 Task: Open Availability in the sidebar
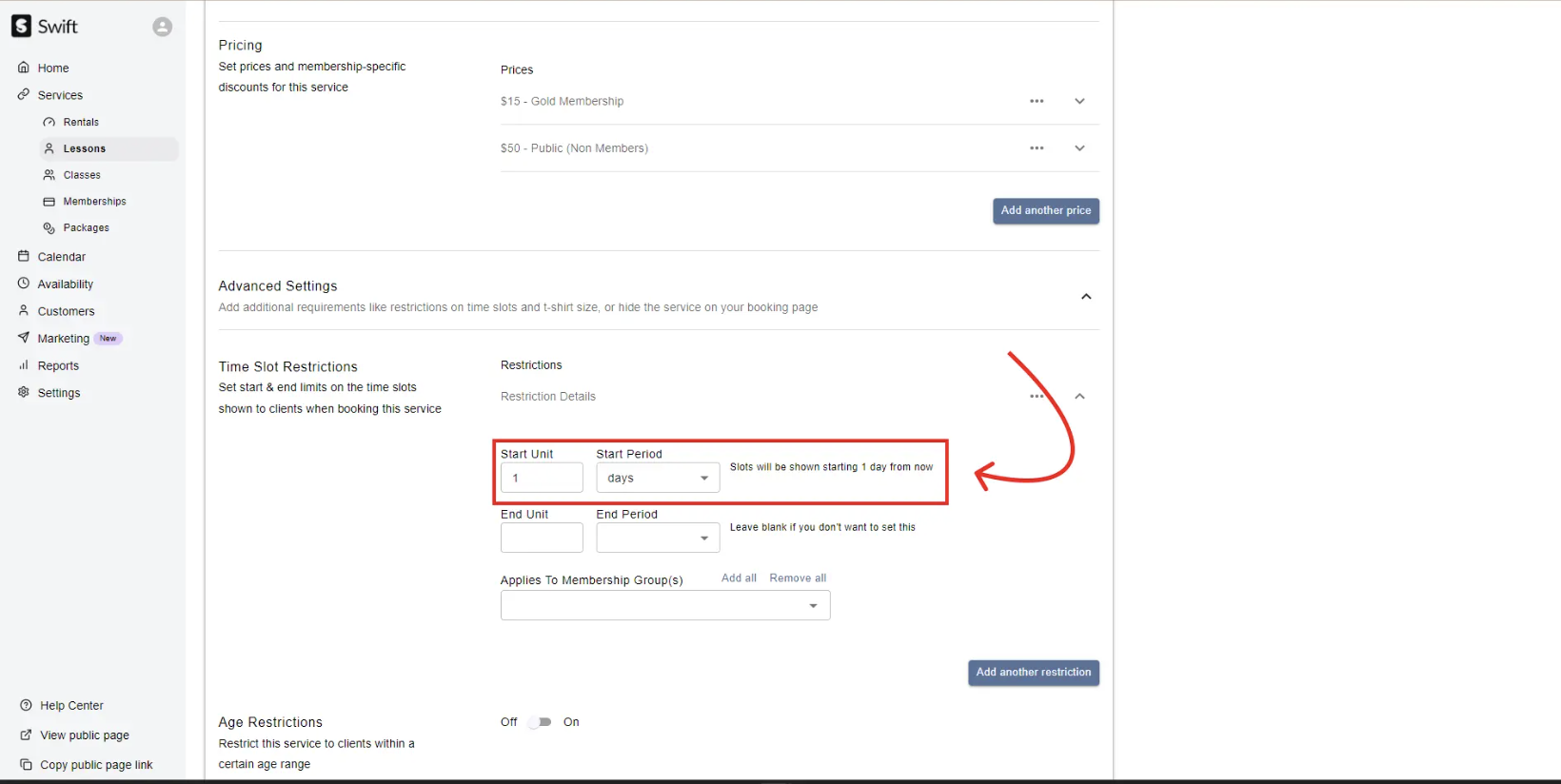click(x=65, y=284)
